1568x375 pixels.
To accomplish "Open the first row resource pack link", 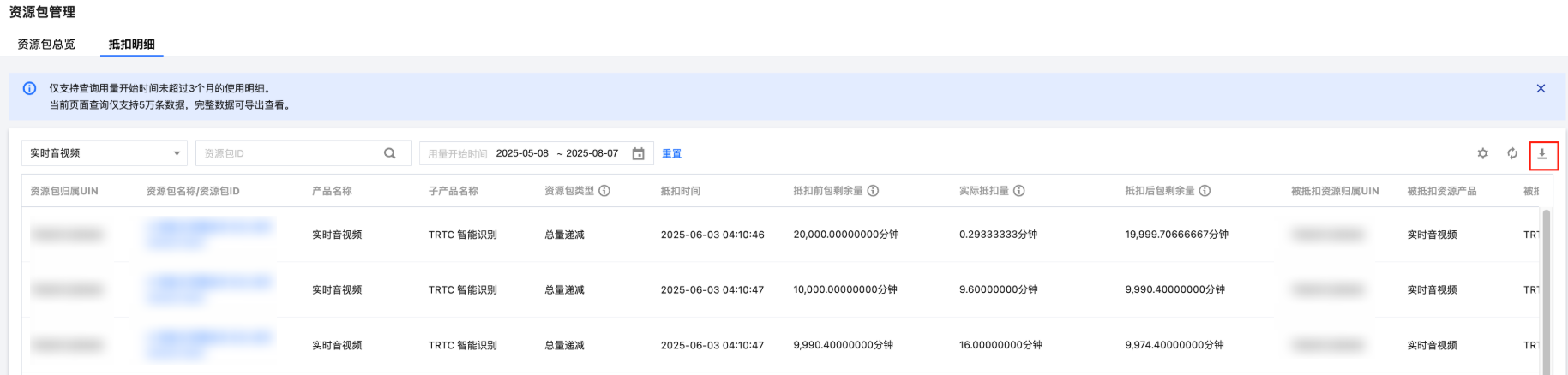I will click(x=210, y=228).
